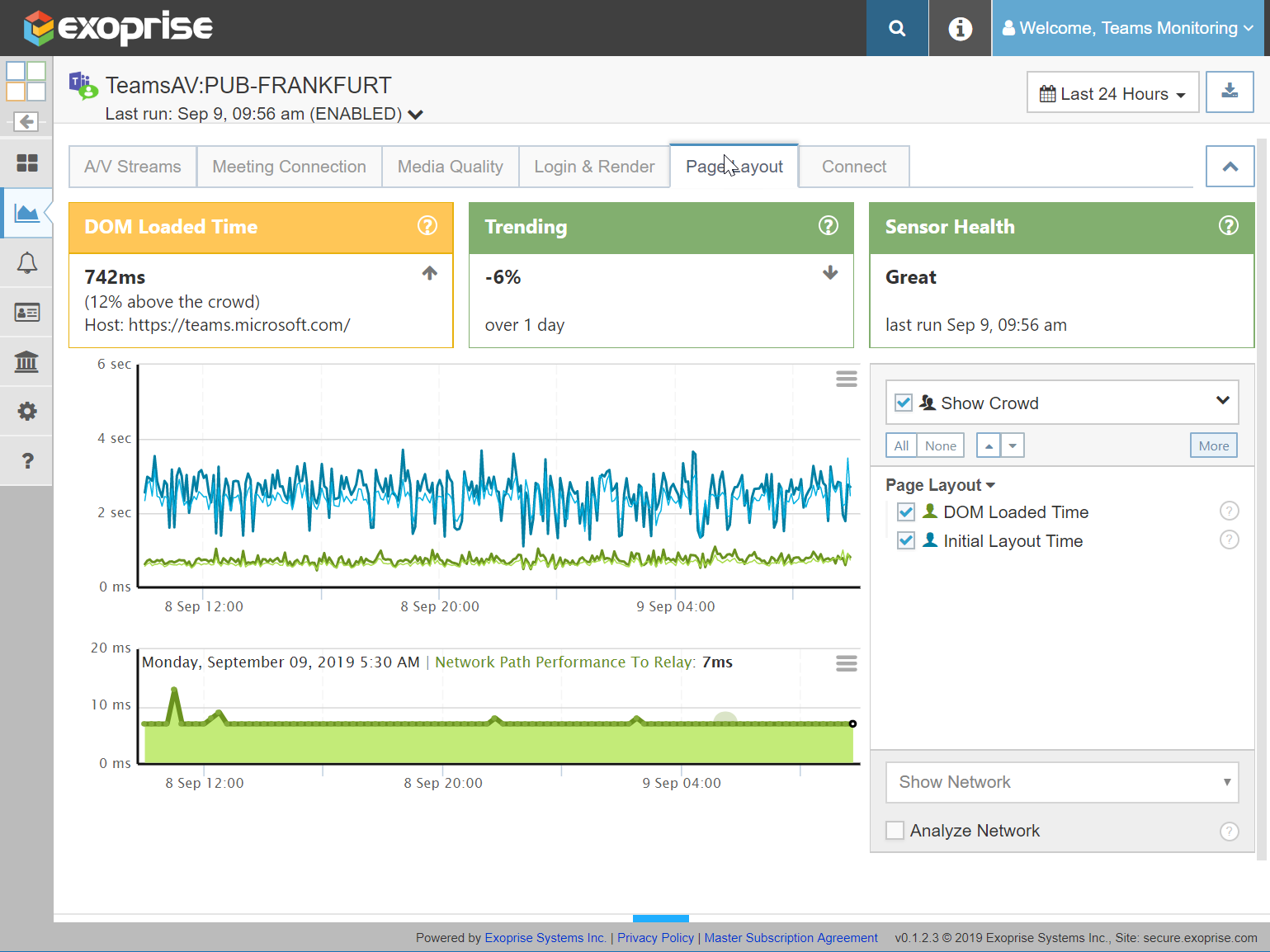Open help for DOM Loaded Time metric row
This screenshot has width=1270, height=952.
(1229, 511)
